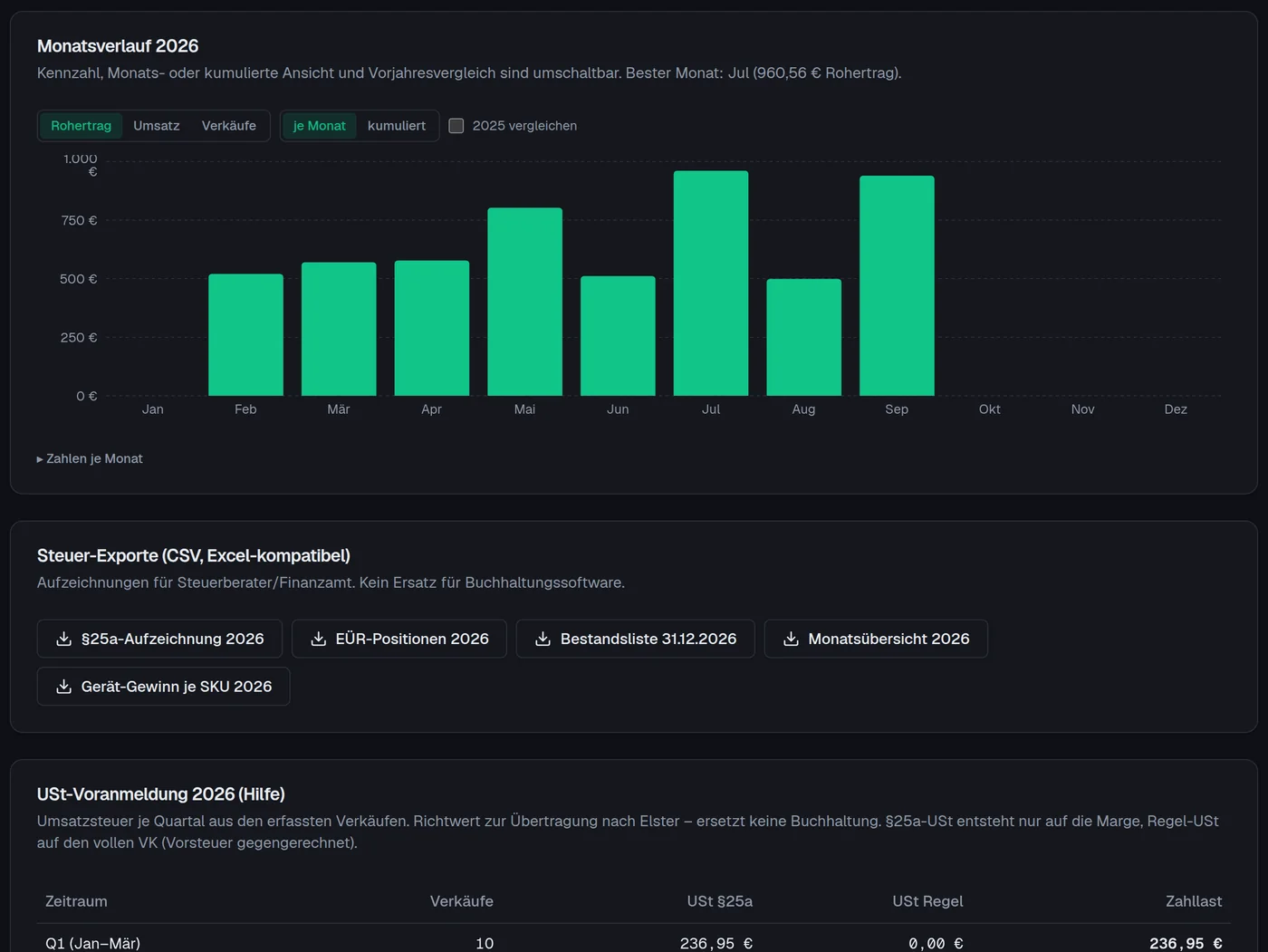Viewport: 1268px width, 952px height.
Task: Click download icon on Monatsübersicht 2026
Action: pyautogui.click(x=791, y=639)
